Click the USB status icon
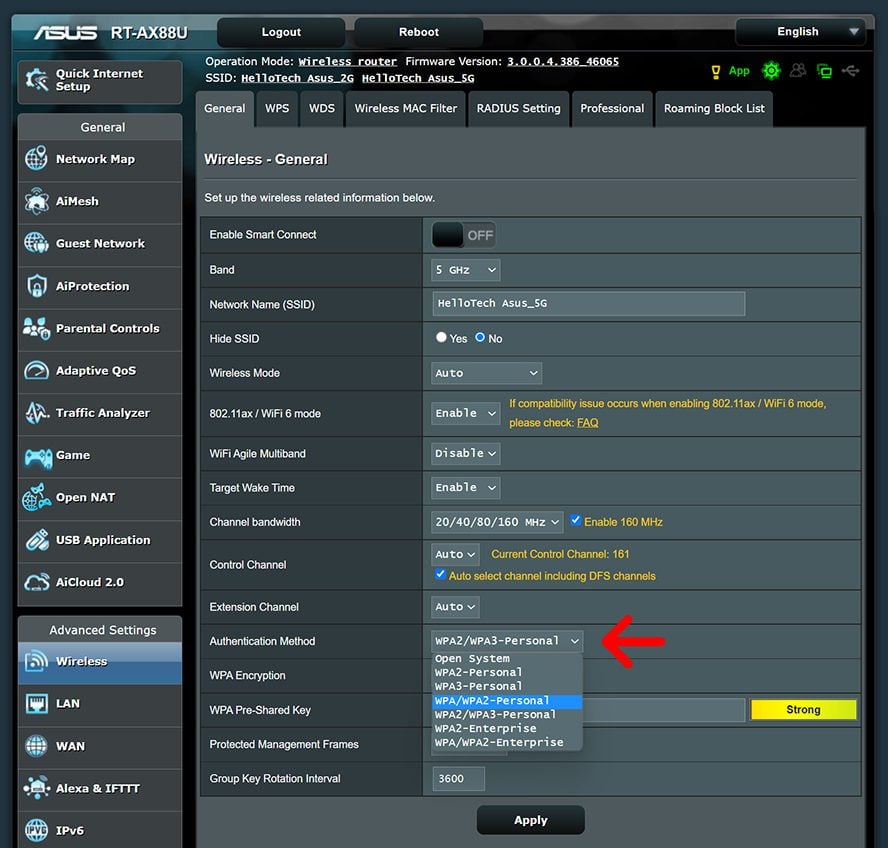The width and height of the screenshot is (888, 848). (x=850, y=71)
